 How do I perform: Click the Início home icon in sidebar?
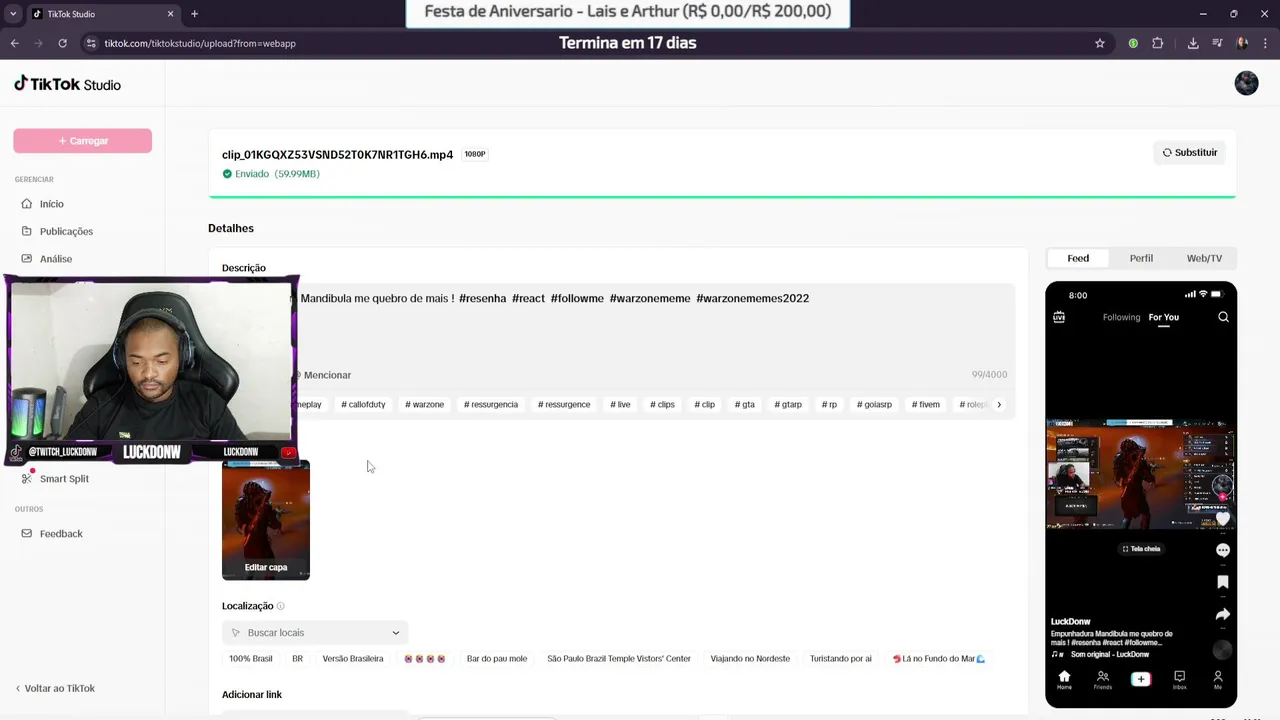27,204
